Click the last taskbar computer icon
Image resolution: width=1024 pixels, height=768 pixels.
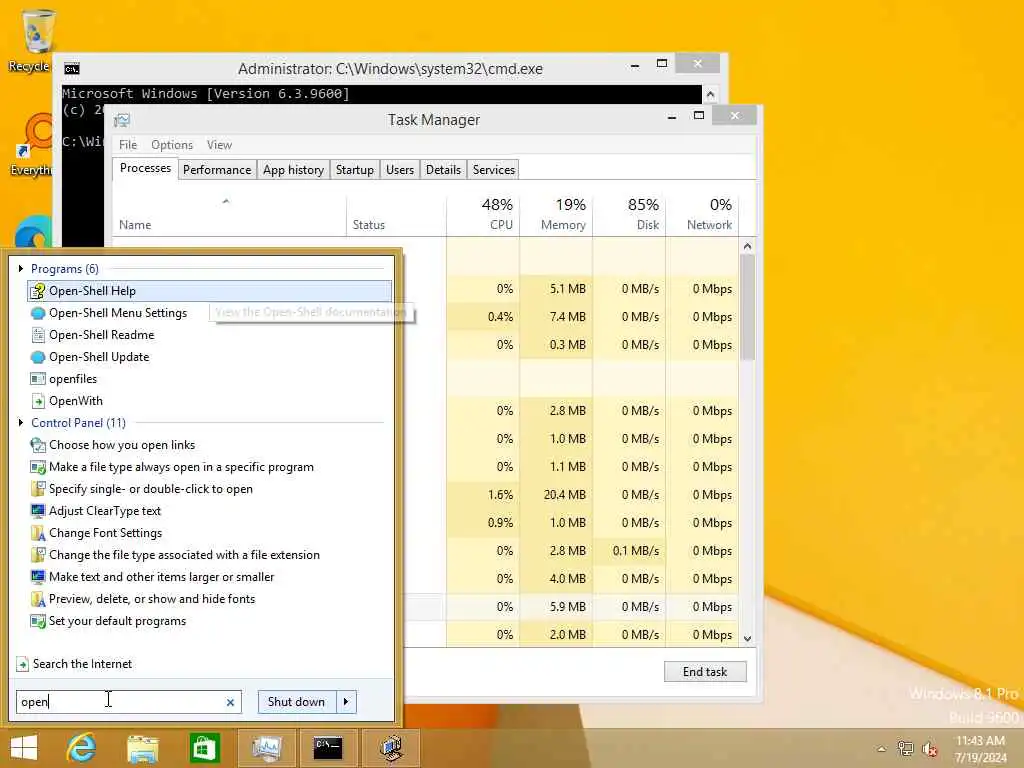391,748
